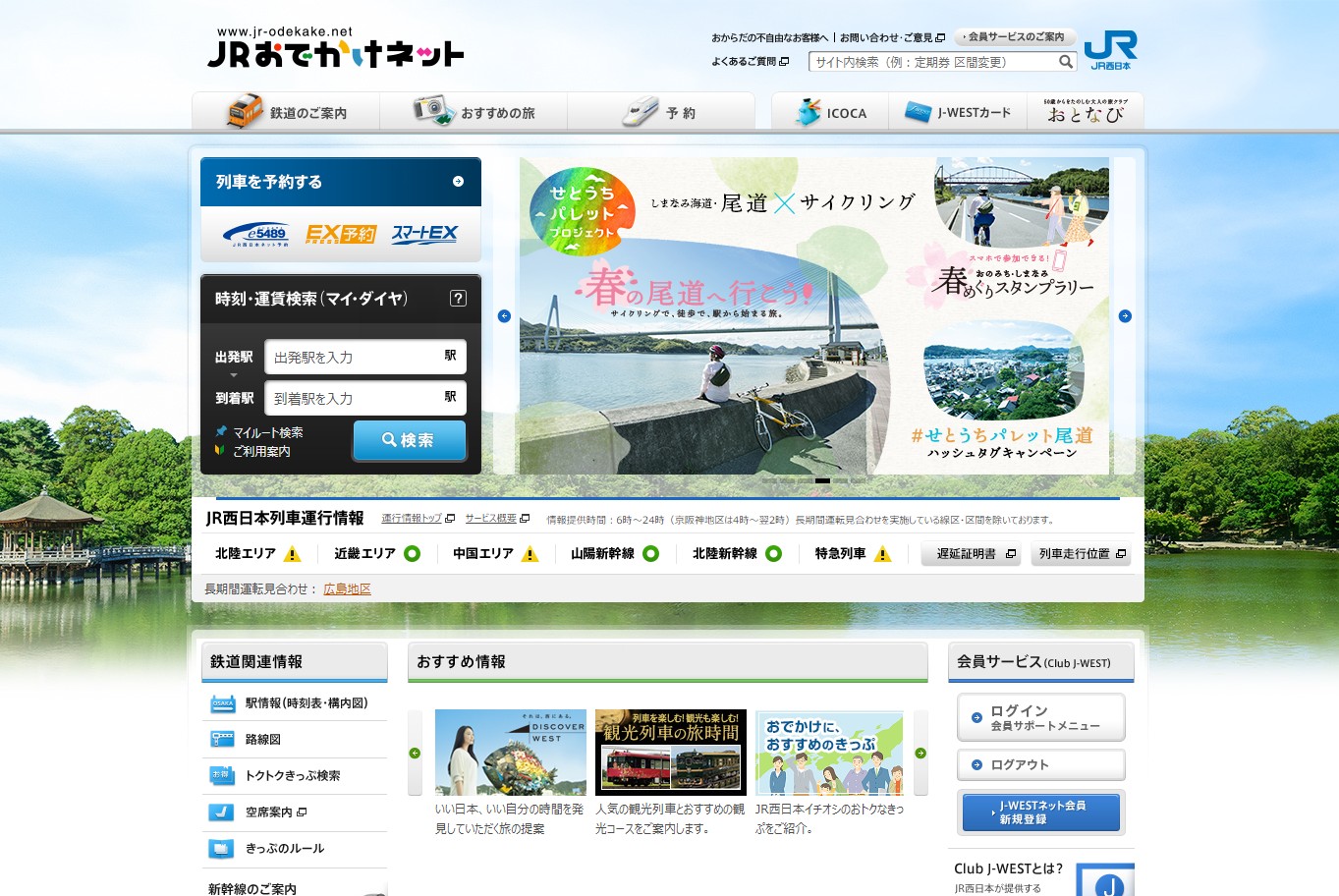The image size is (1339, 896).
Task: Open Club J-WESTとは？ info
Action: pos(1009,868)
